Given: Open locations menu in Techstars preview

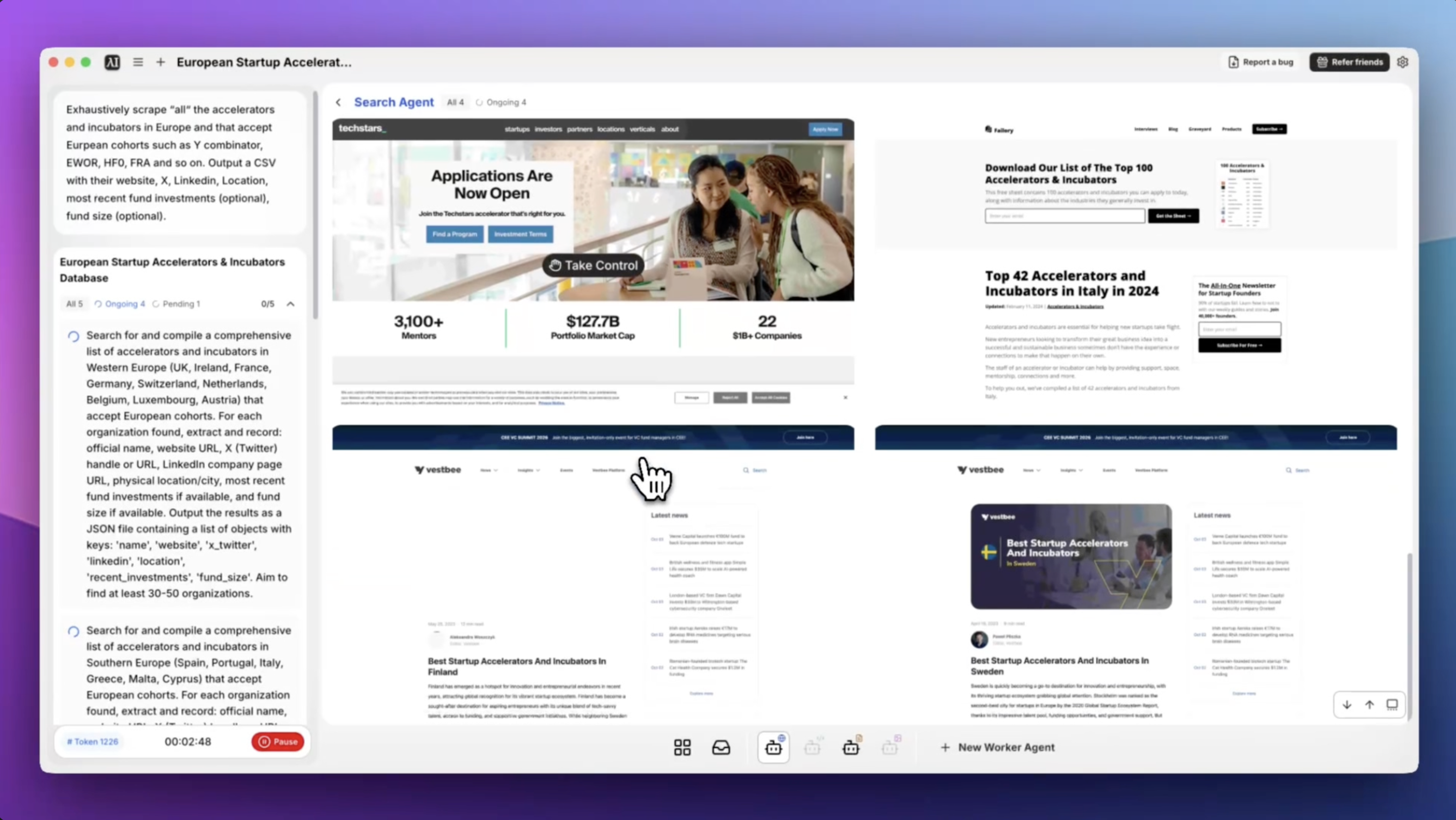Looking at the screenshot, I should [611, 129].
